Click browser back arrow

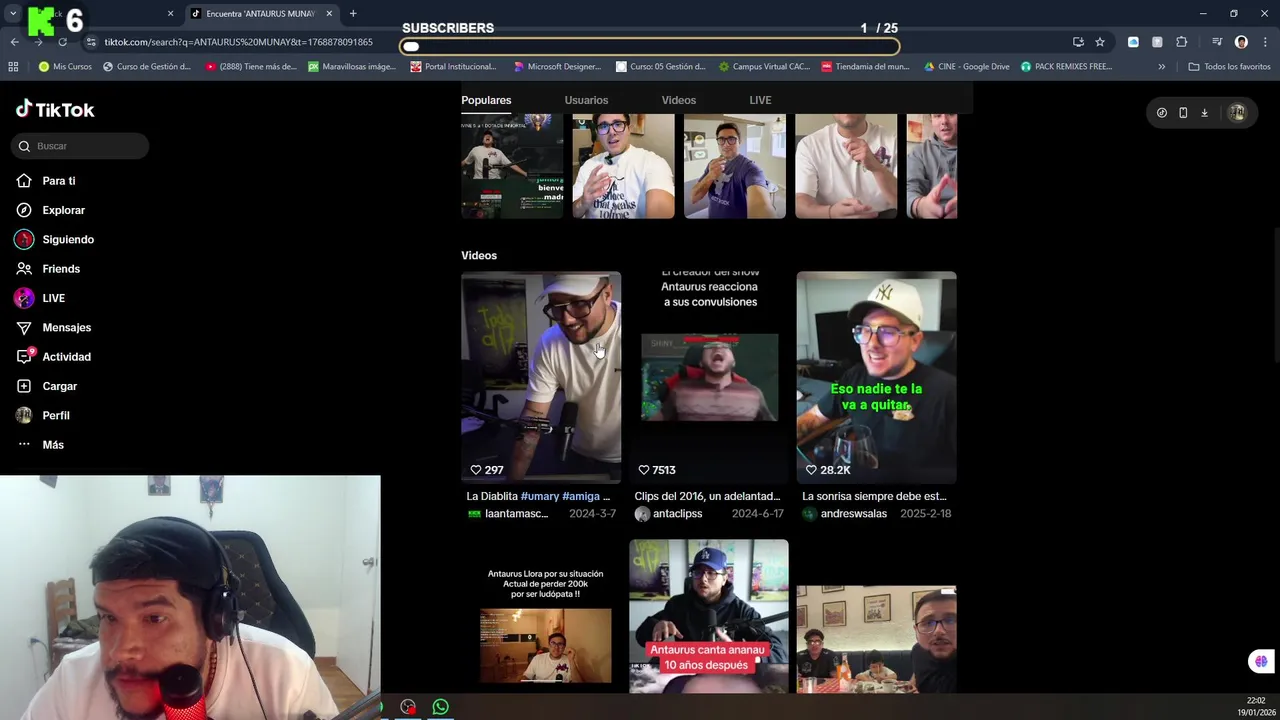click(x=14, y=42)
